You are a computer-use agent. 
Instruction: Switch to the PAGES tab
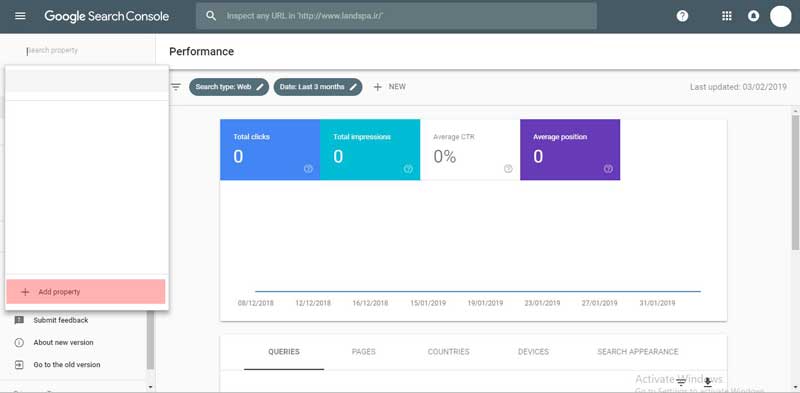click(363, 352)
